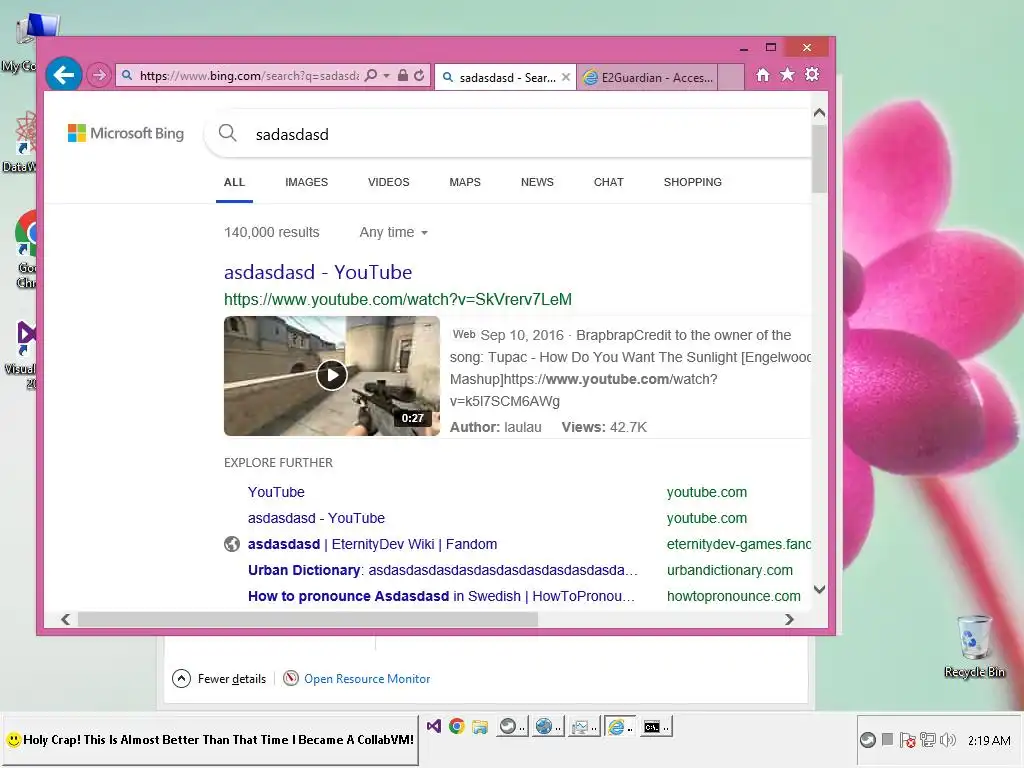Refresh the page with the reload icon
This screenshot has width=1024, height=768.
click(x=419, y=75)
